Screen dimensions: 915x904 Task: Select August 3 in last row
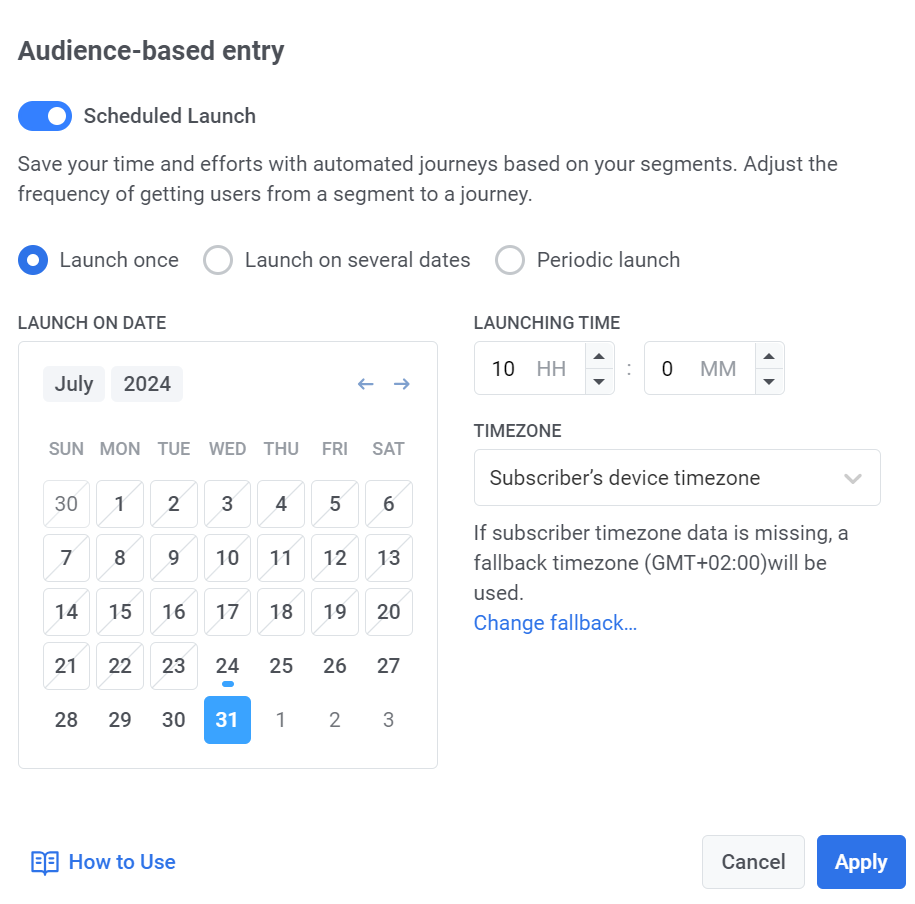click(389, 720)
